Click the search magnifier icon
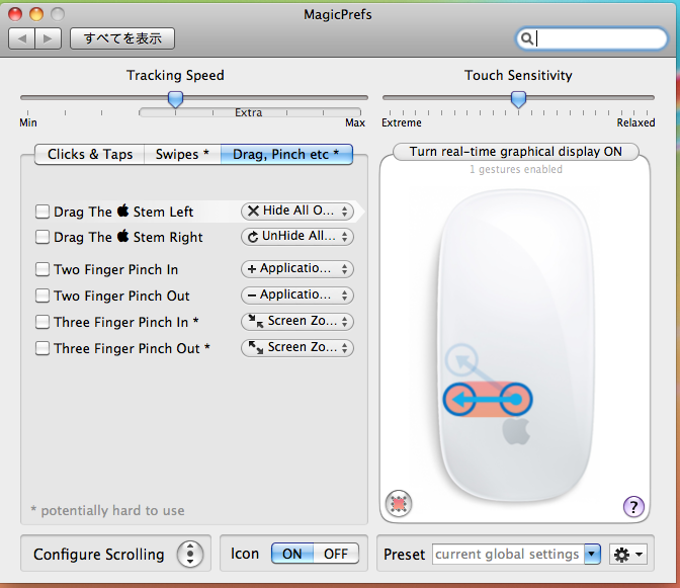 pyautogui.click(x=526, y=39)
